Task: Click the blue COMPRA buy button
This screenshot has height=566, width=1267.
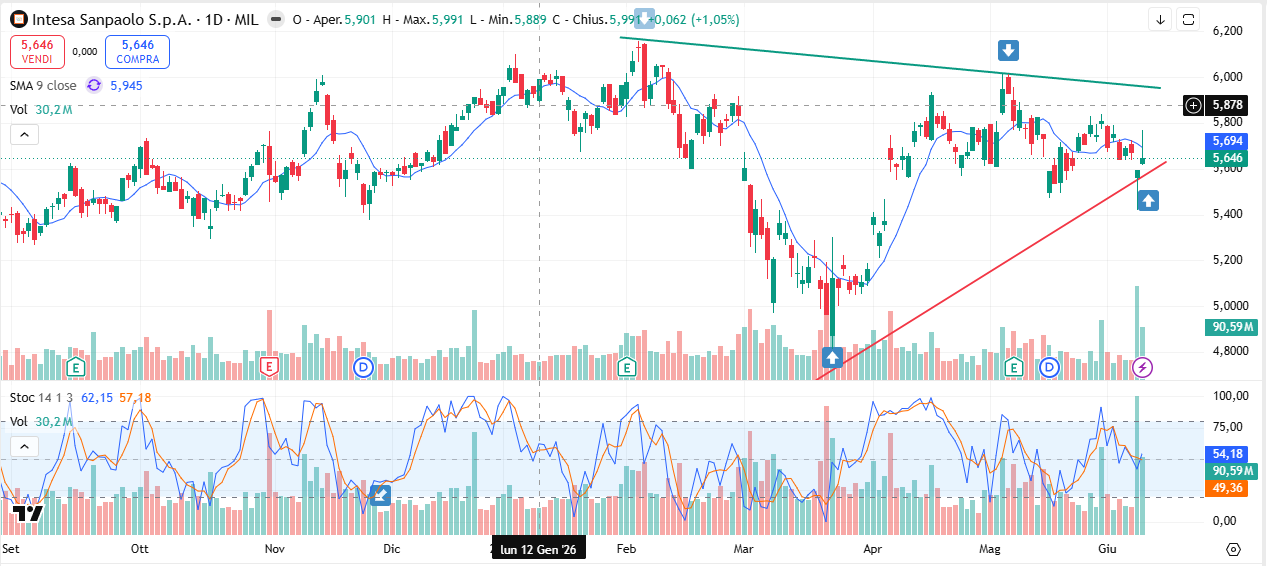Action: (137, 51)
